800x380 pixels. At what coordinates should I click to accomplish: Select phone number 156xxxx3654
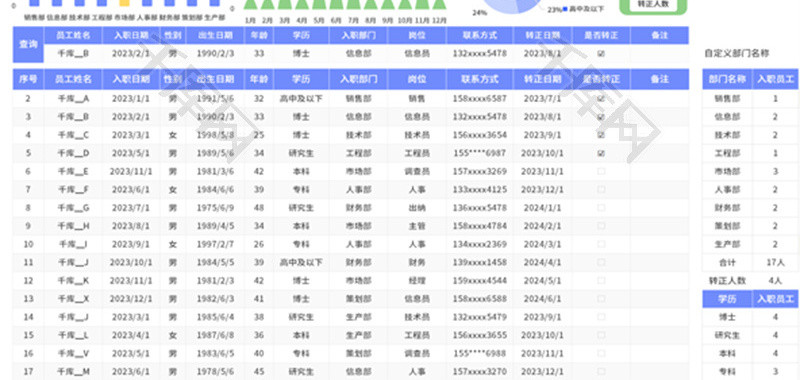click(x=480, y=135)
